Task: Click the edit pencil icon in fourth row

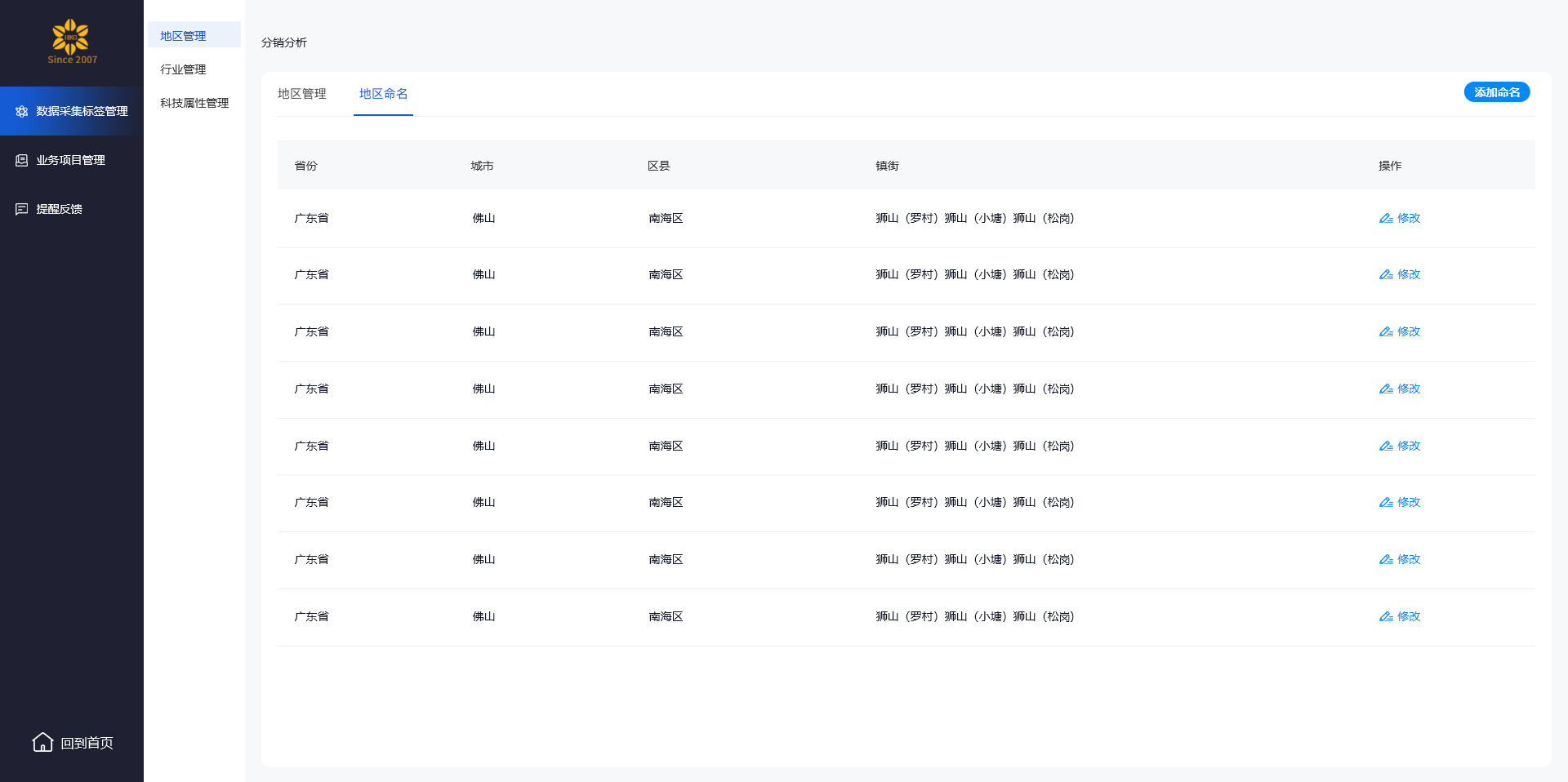Action: [1386, 389]
